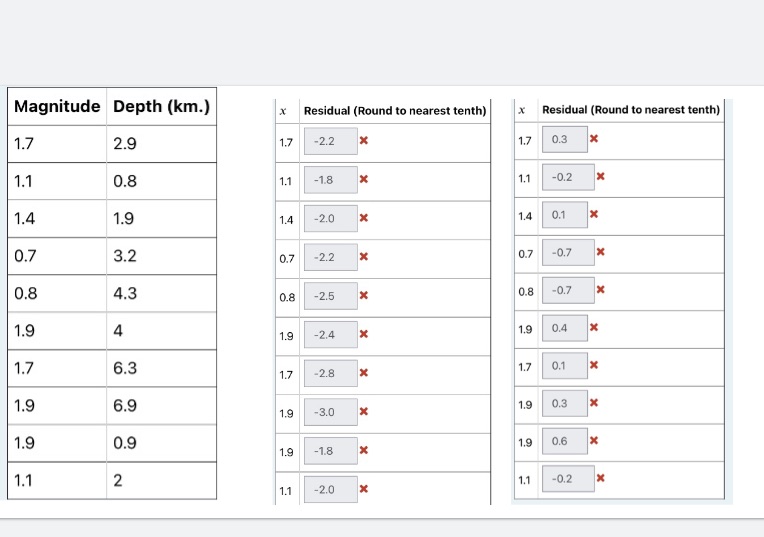Click the red X beside -0.7 in right table row 0.7
Viewport: 764px width, 537px height.
click(600, 251)
